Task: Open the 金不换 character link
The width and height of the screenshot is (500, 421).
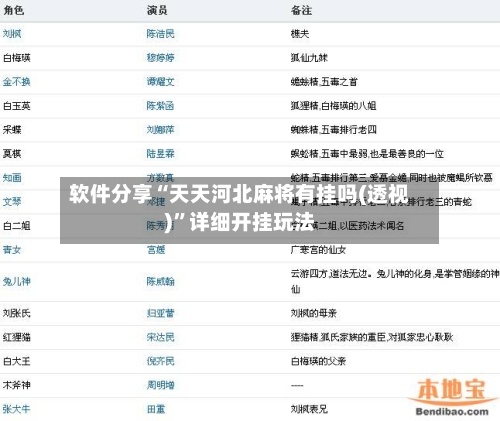Action: point(17,82)
